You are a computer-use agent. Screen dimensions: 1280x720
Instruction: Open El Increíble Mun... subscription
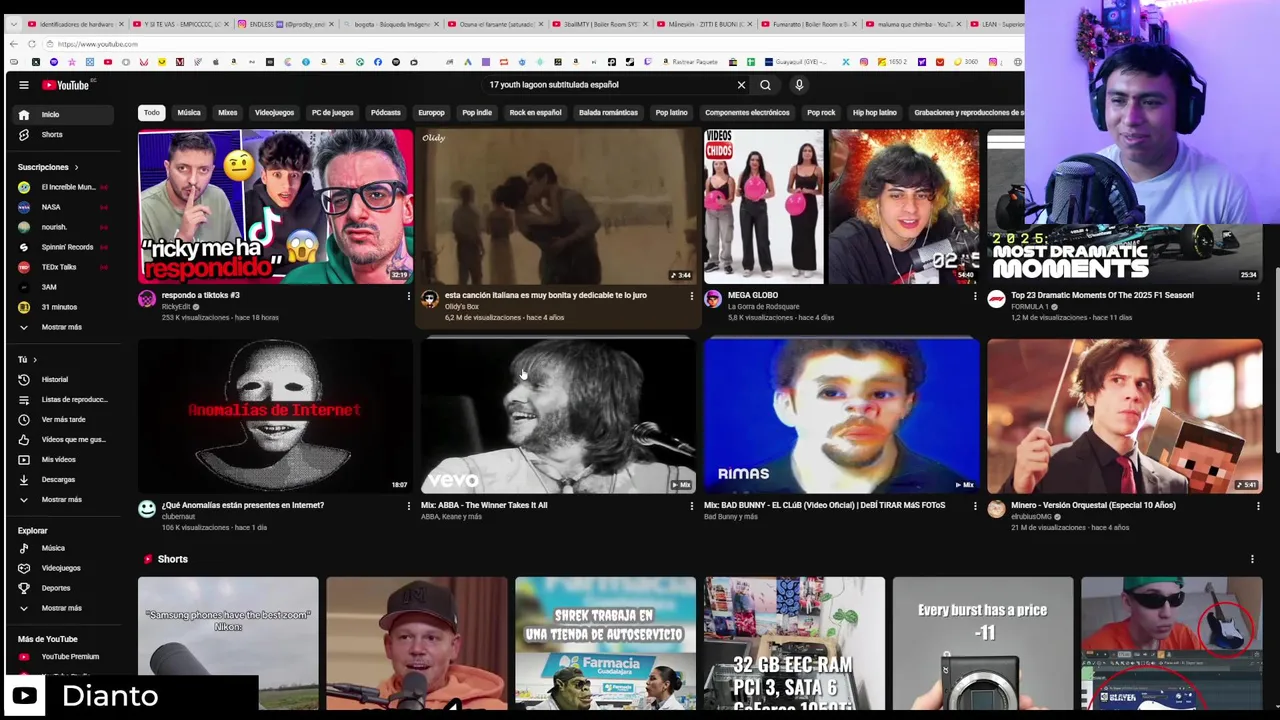click(x=63, y=187)
